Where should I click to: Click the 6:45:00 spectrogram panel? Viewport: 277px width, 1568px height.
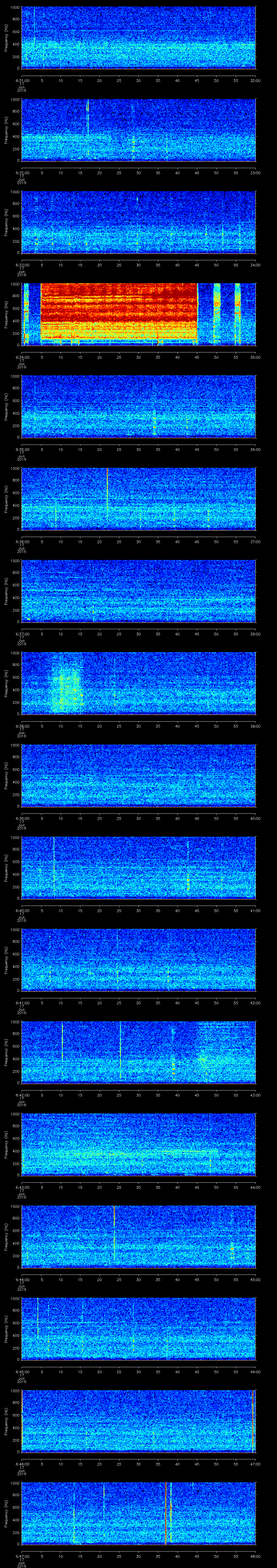pyautogui.click(x=139, y=1329)
